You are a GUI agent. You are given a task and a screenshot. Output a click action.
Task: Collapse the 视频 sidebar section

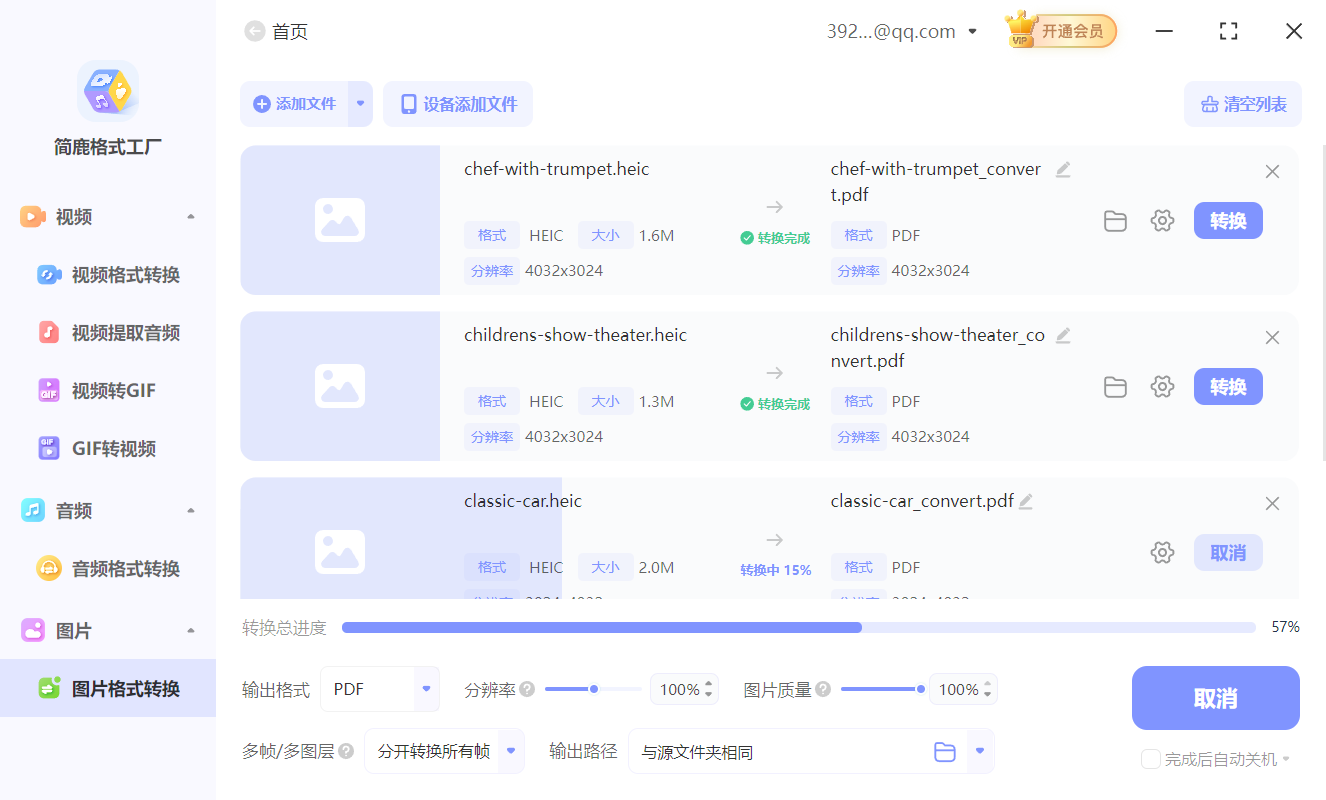(x=190, y=216)
